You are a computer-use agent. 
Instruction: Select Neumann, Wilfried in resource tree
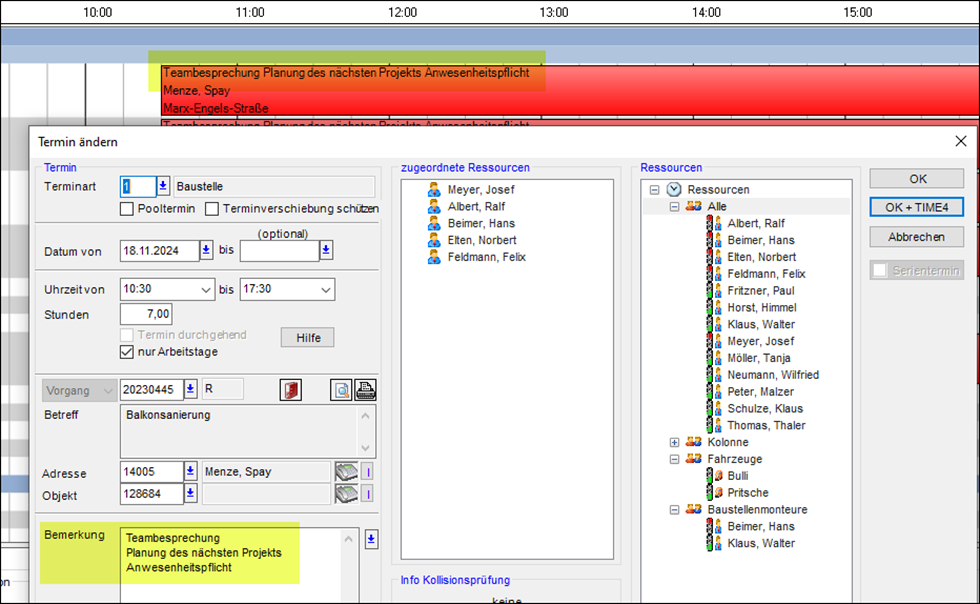click(x=773, y=375)
